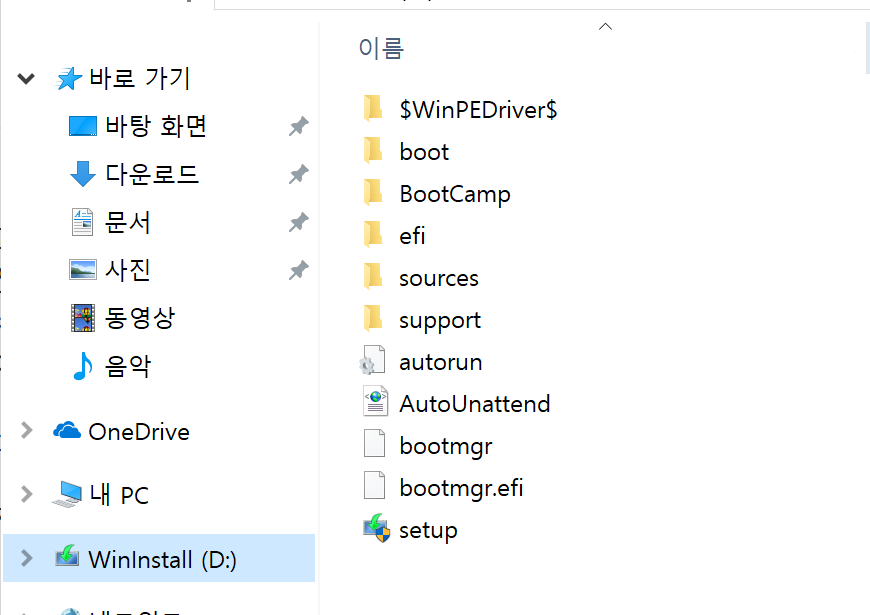Click the pin icon beside 다운로드
The image size is (870, 615).
pyautogui.click(x=299, y=174)
